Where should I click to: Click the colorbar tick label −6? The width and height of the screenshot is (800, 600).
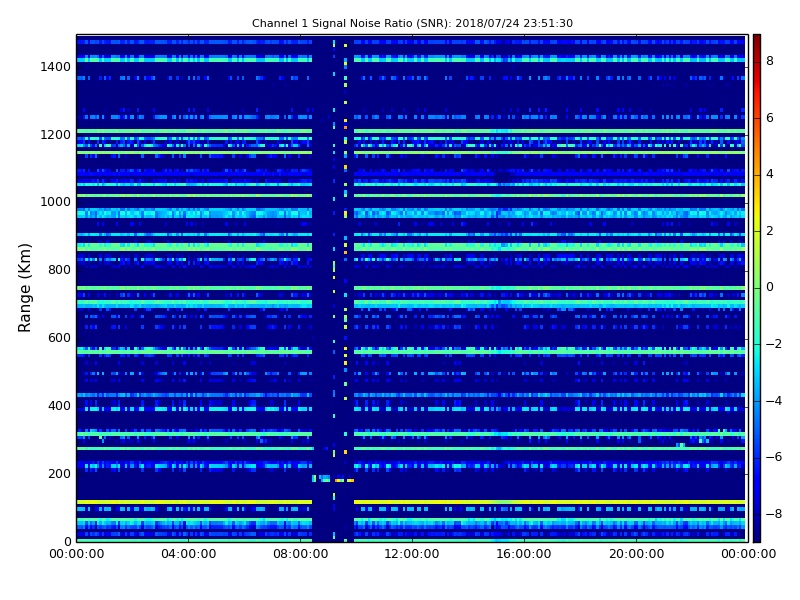point(774,457)
